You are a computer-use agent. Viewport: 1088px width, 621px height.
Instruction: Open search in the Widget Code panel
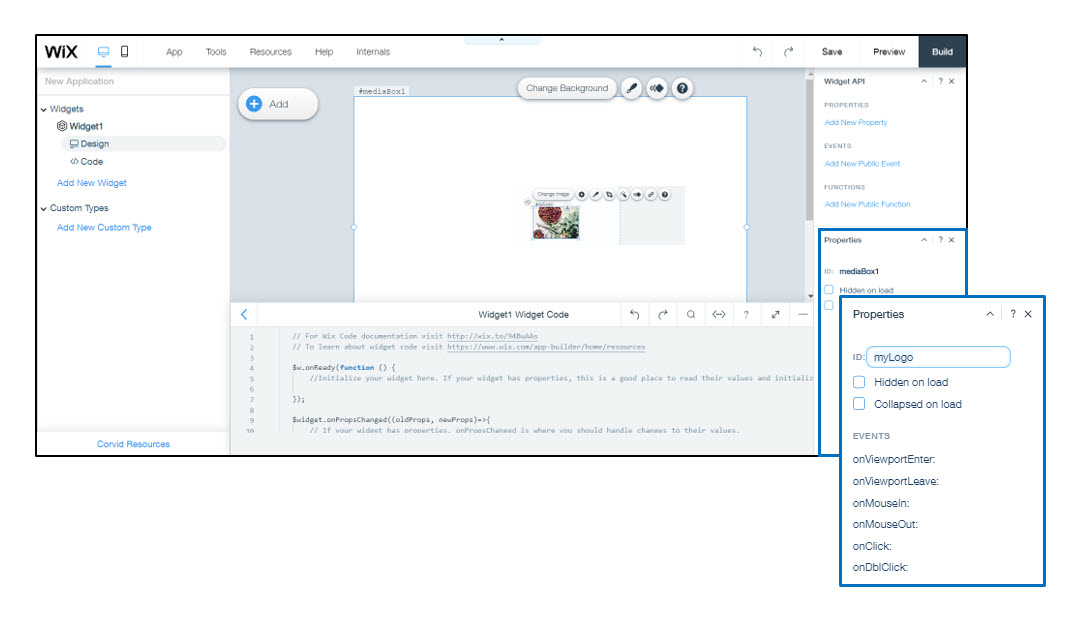pos(690,314)
